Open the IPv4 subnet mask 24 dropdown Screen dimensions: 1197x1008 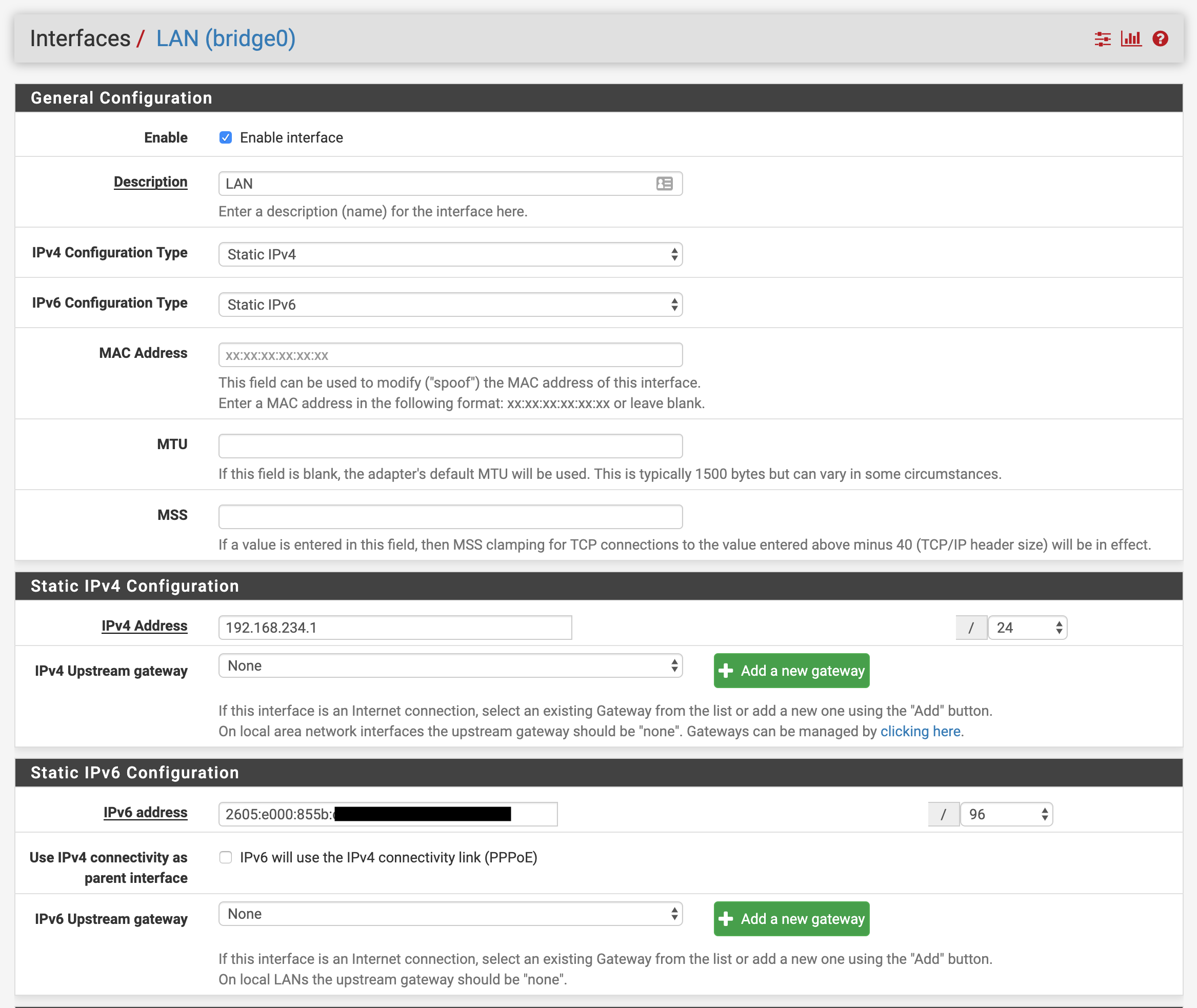[x=1027, y=628]
